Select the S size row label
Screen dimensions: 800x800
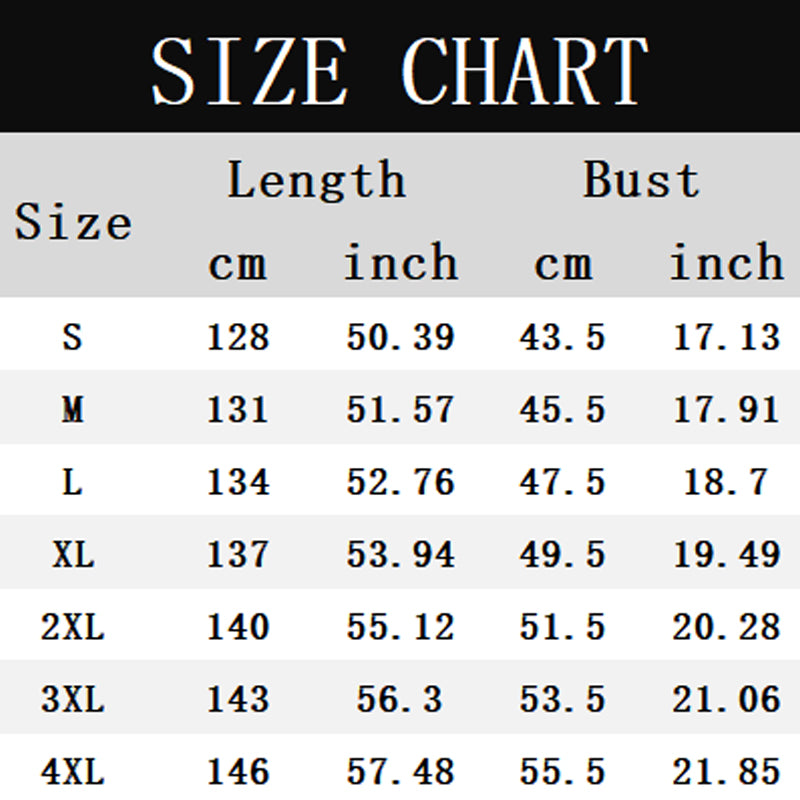pyautogui.click(x=72, y=337)
